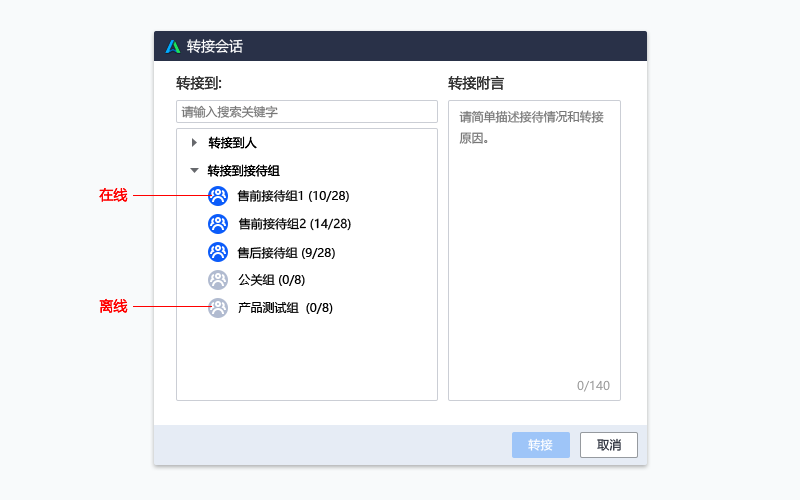Click the 取消 button
800x500 pixels.
point(609,445)
